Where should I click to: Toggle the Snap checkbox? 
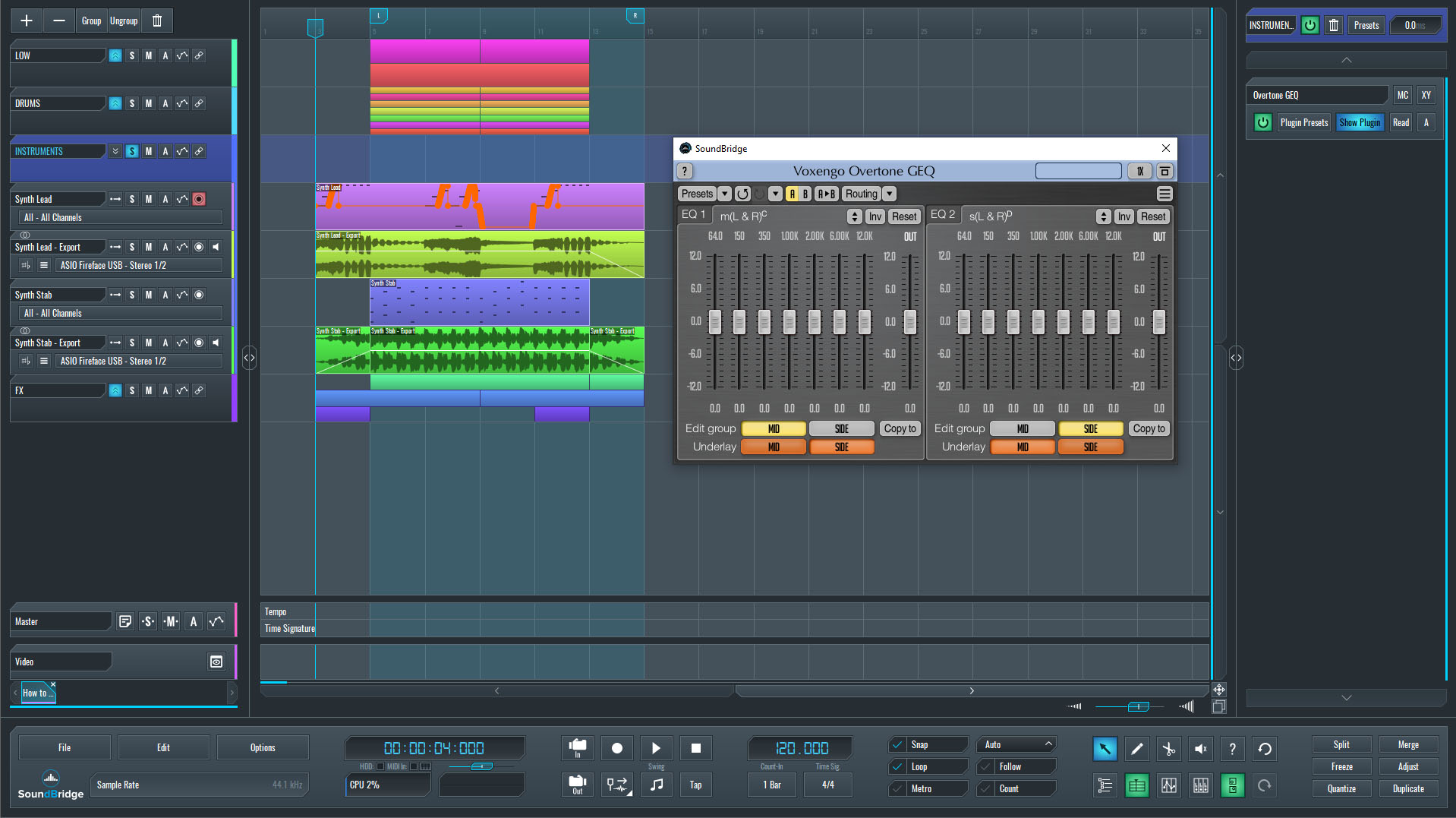click(897, 745)
